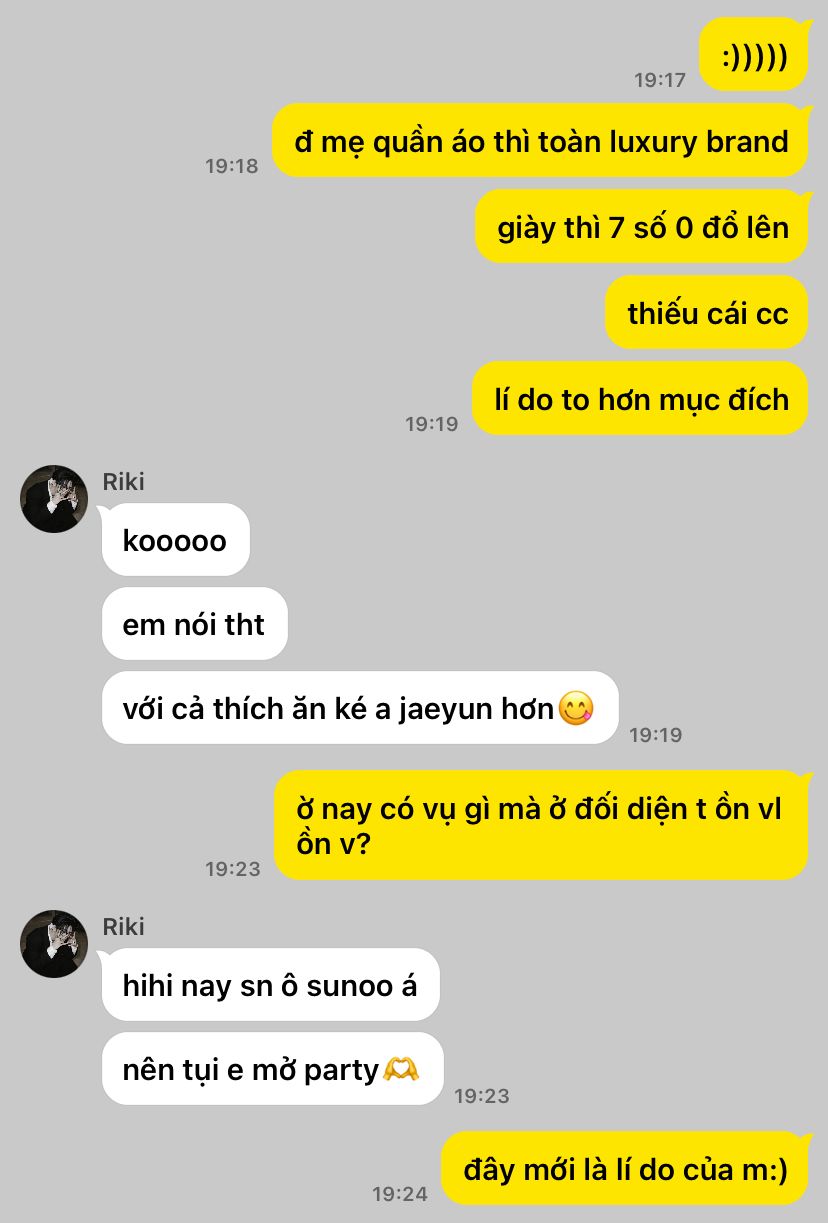Open the first Riki sender name
Image resolution: width=828 pixels, height=1223 pixels.
(x=123, y=482)
